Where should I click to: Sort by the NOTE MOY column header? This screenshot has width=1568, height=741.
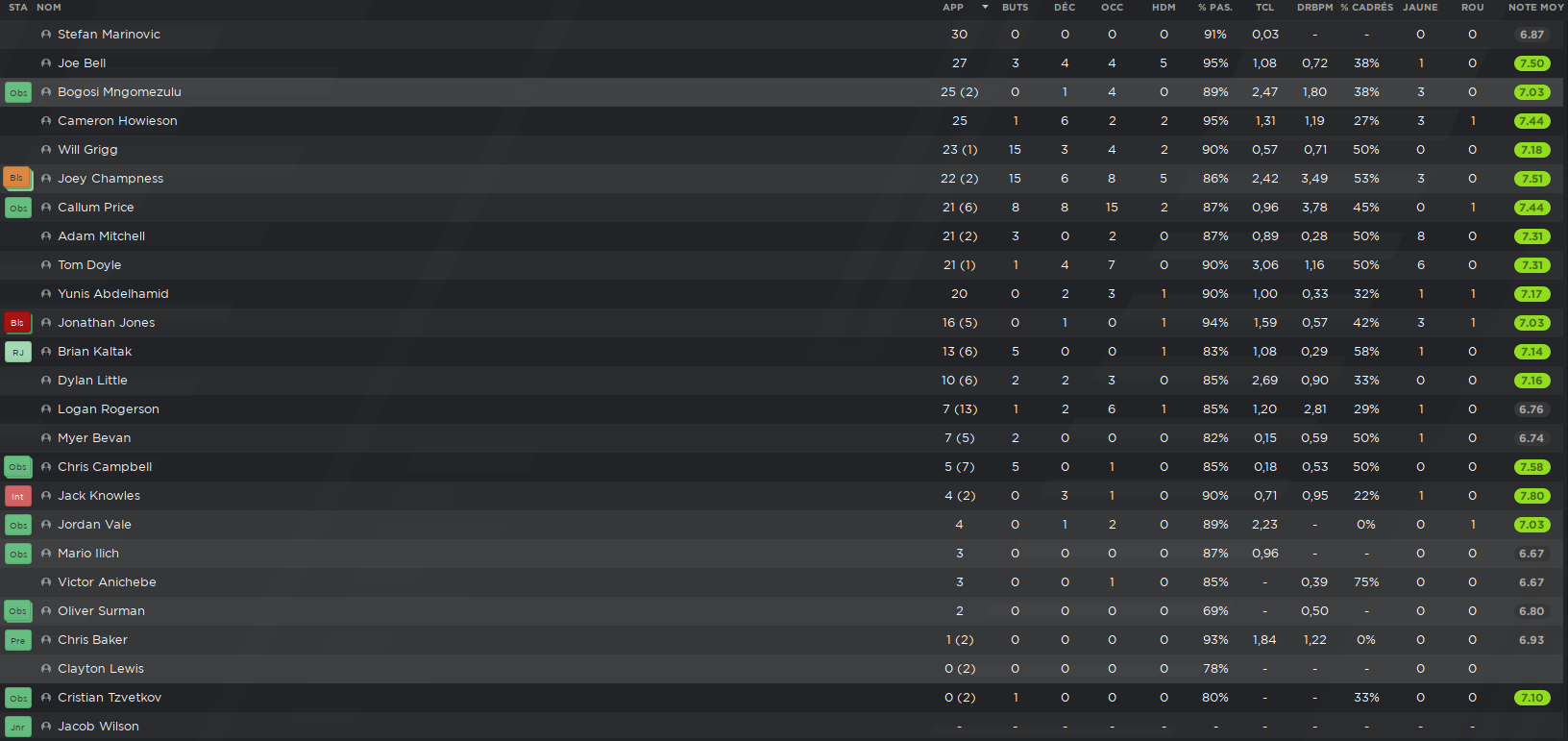pos(1535,8)
